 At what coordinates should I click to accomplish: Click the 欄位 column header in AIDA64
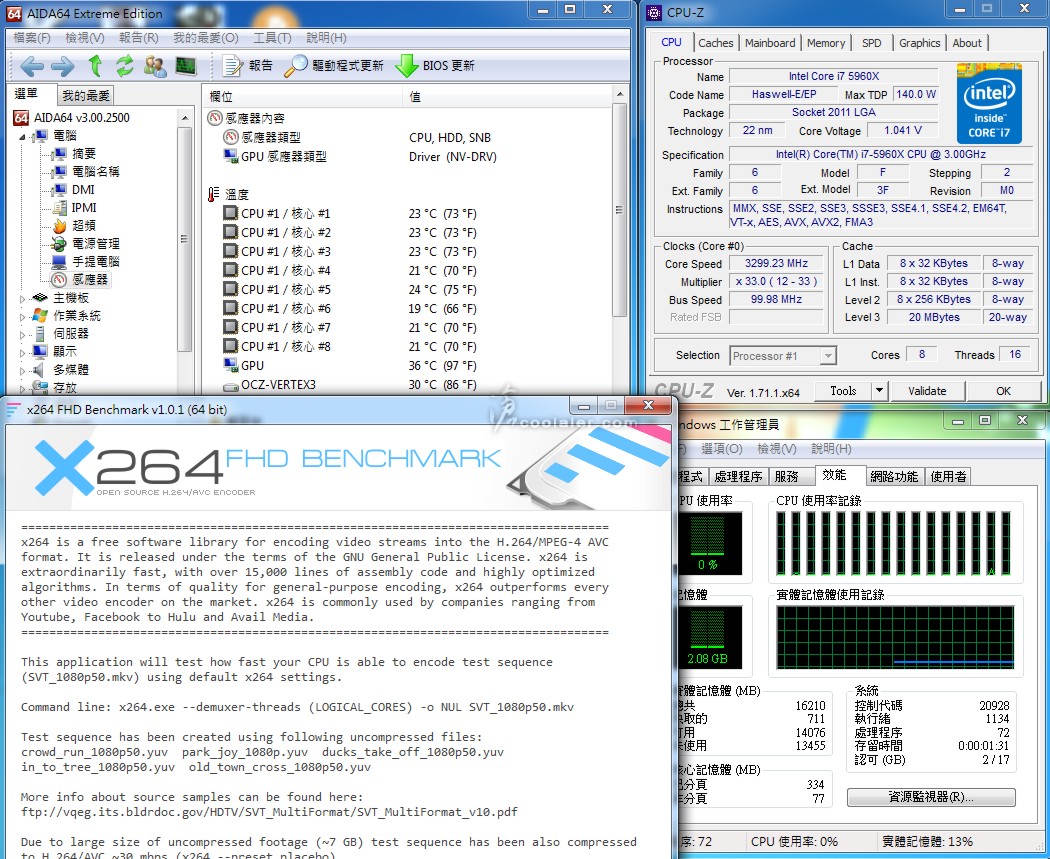(x=302, y=96)
